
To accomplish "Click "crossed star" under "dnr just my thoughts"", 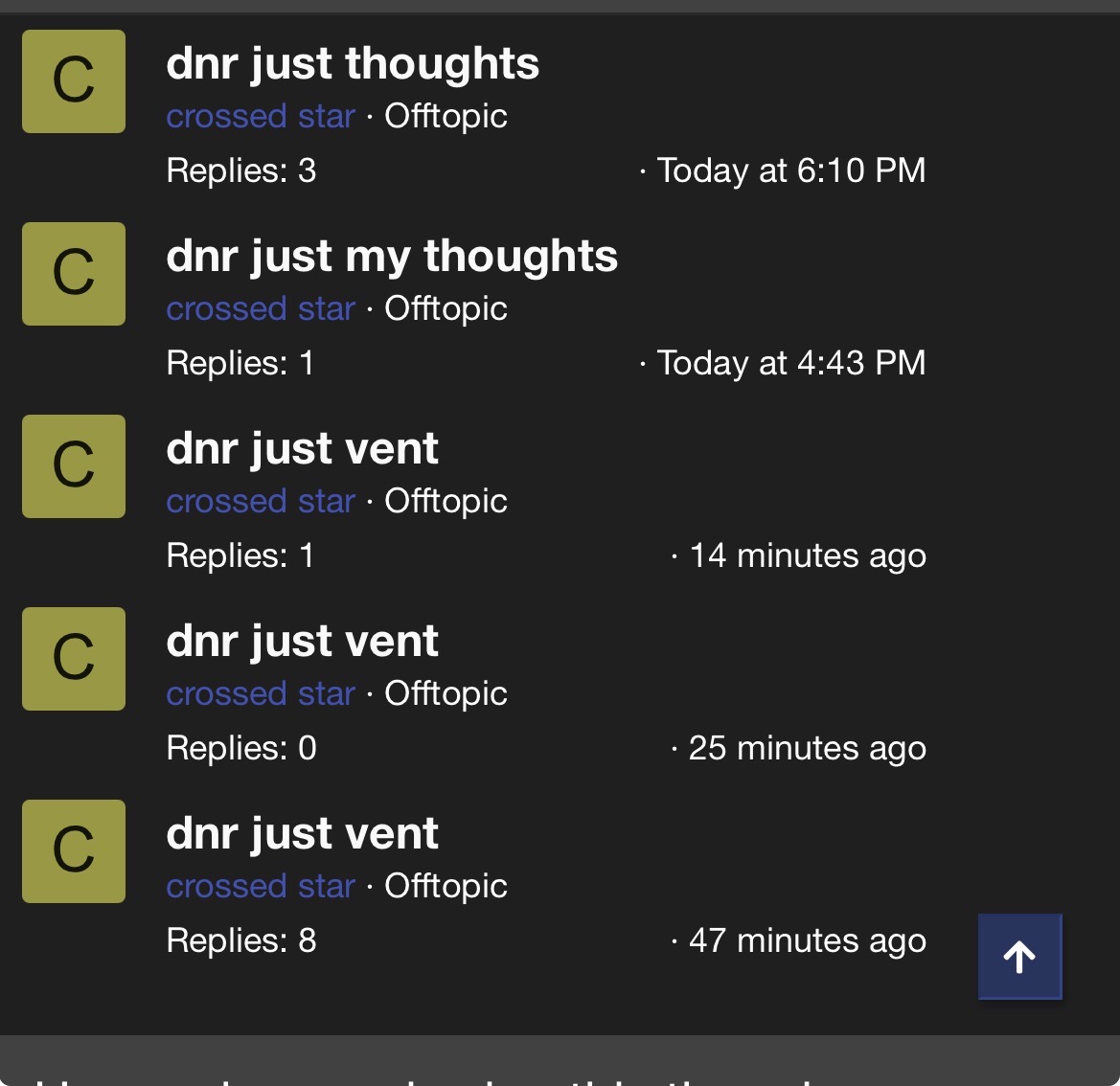I will point(261,308).
